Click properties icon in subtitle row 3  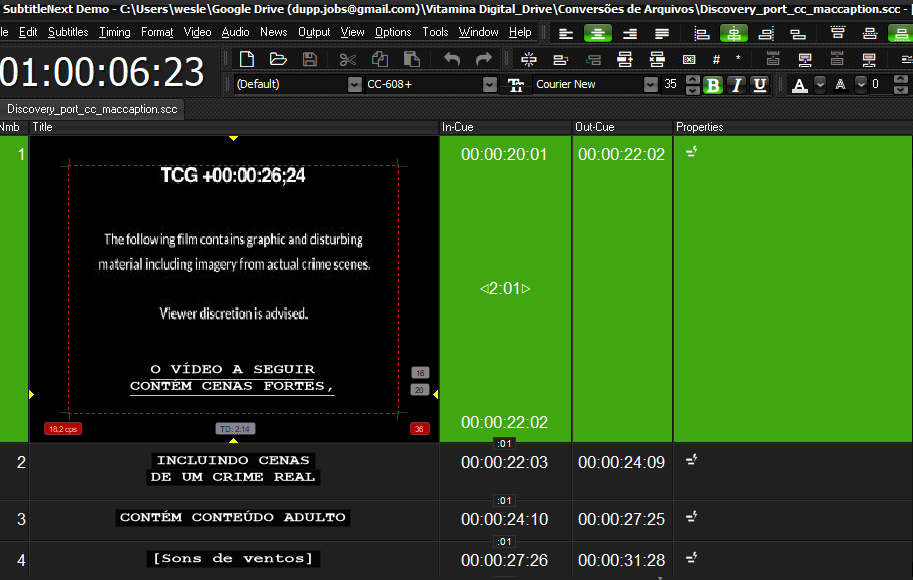tap(691, 517)
